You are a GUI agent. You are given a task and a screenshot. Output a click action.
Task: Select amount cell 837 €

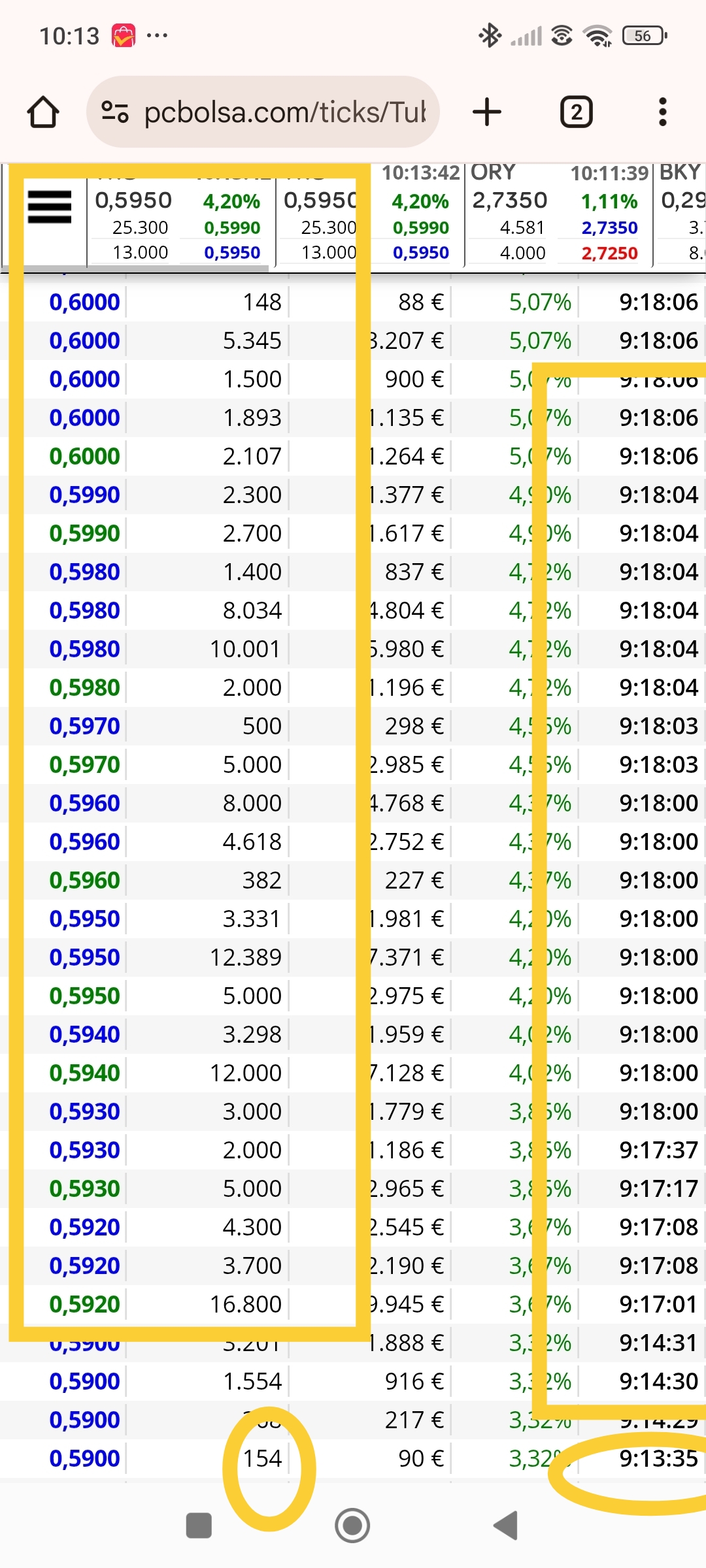click(414, 572)
